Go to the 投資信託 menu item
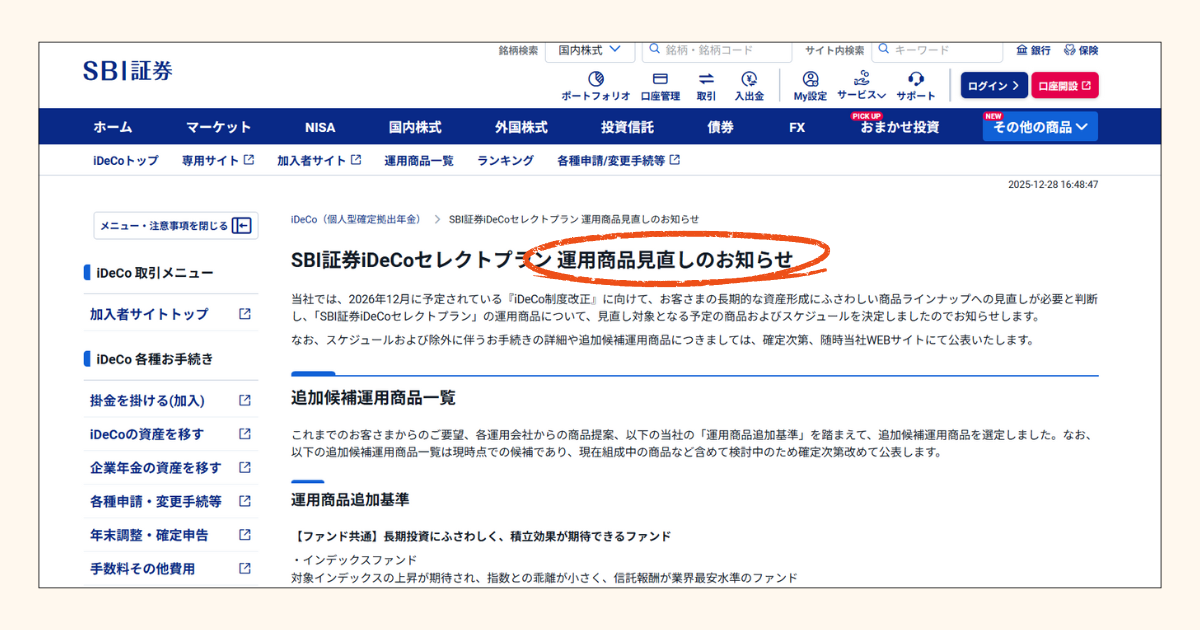 click(627, 127)
